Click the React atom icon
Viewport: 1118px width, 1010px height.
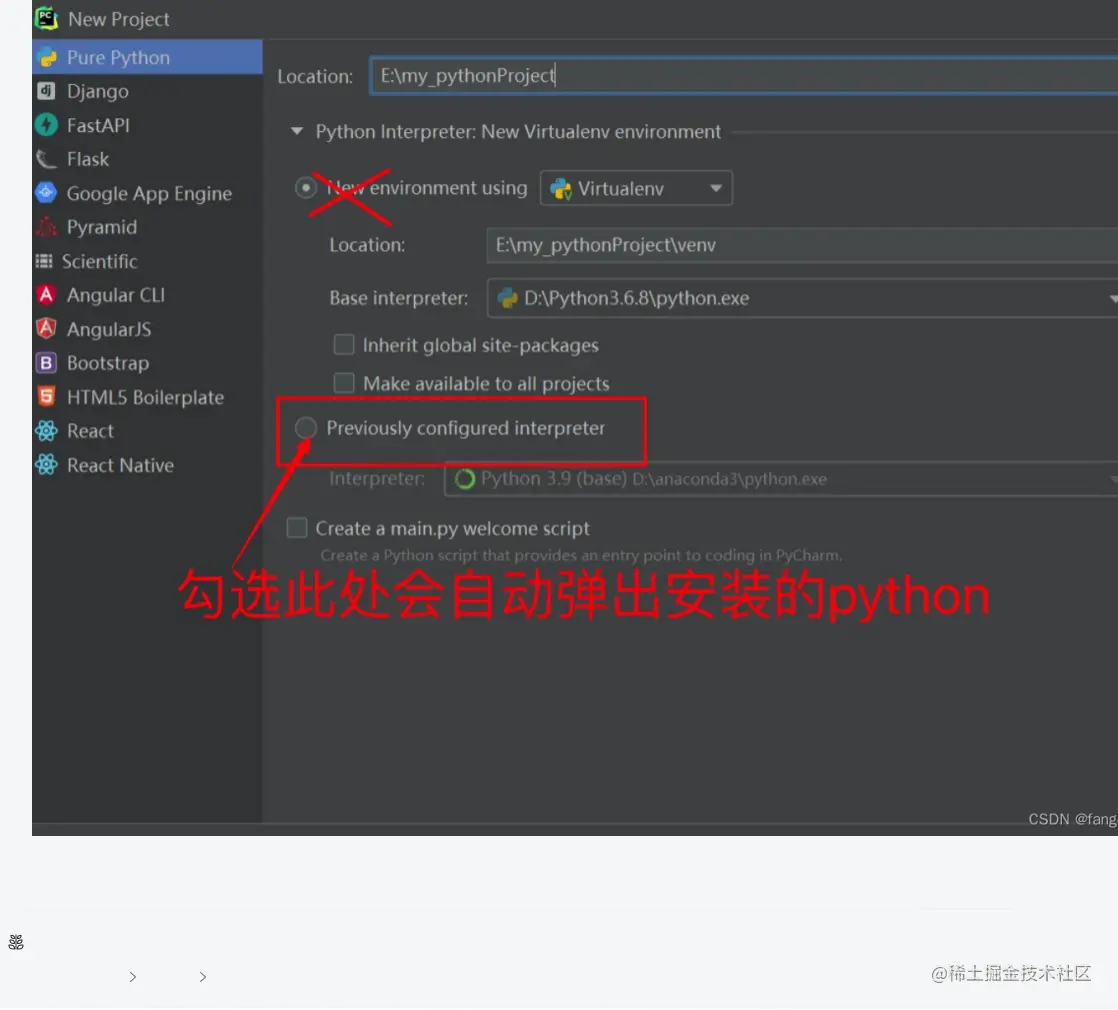[46, 431]
